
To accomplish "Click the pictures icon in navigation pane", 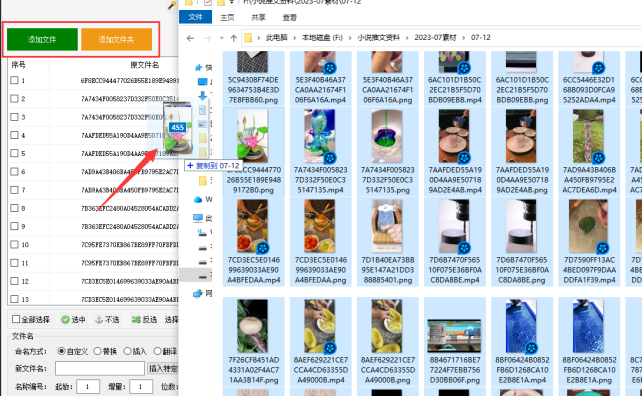I will tap(202, 124).
